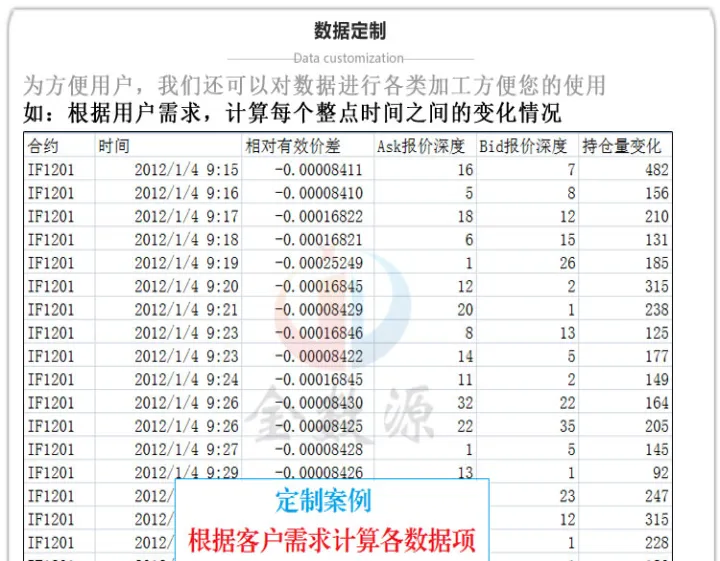The height and width of the screenshot is (561, 720).
Task: Click position change value 185
Action: point(657,263)
